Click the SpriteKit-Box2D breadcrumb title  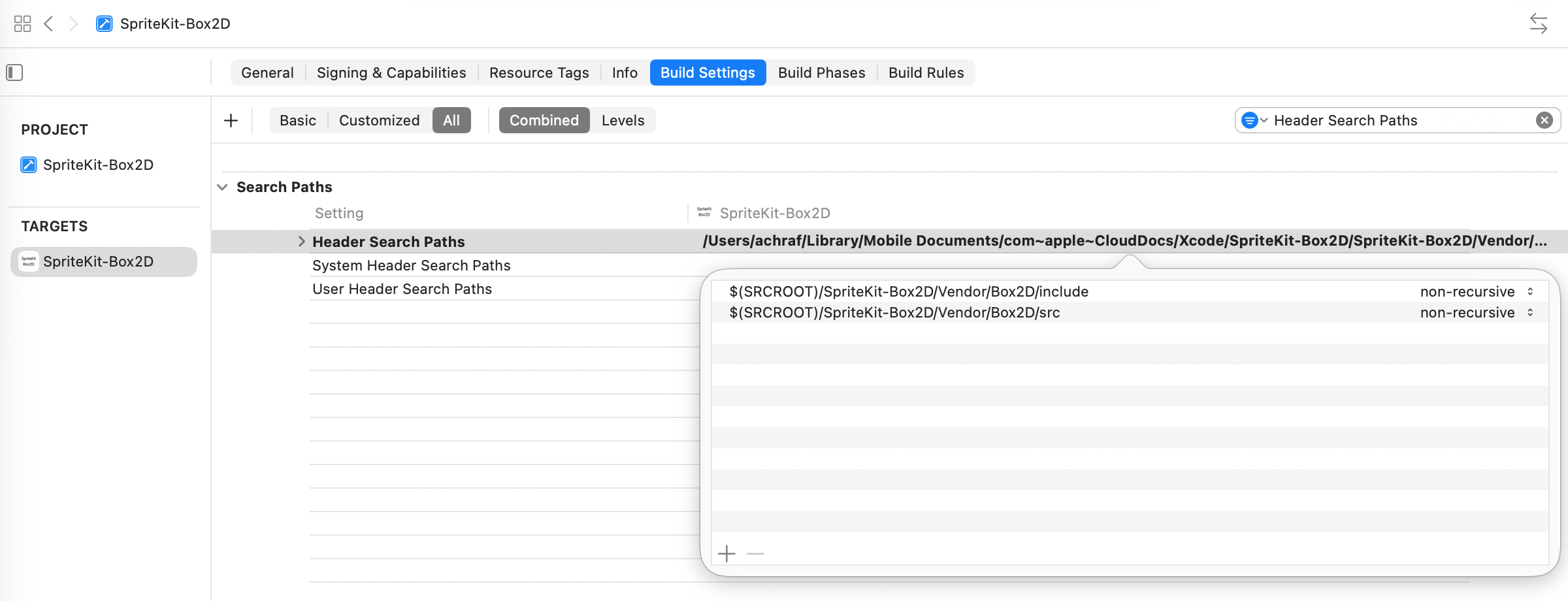[x=175, y=24]
